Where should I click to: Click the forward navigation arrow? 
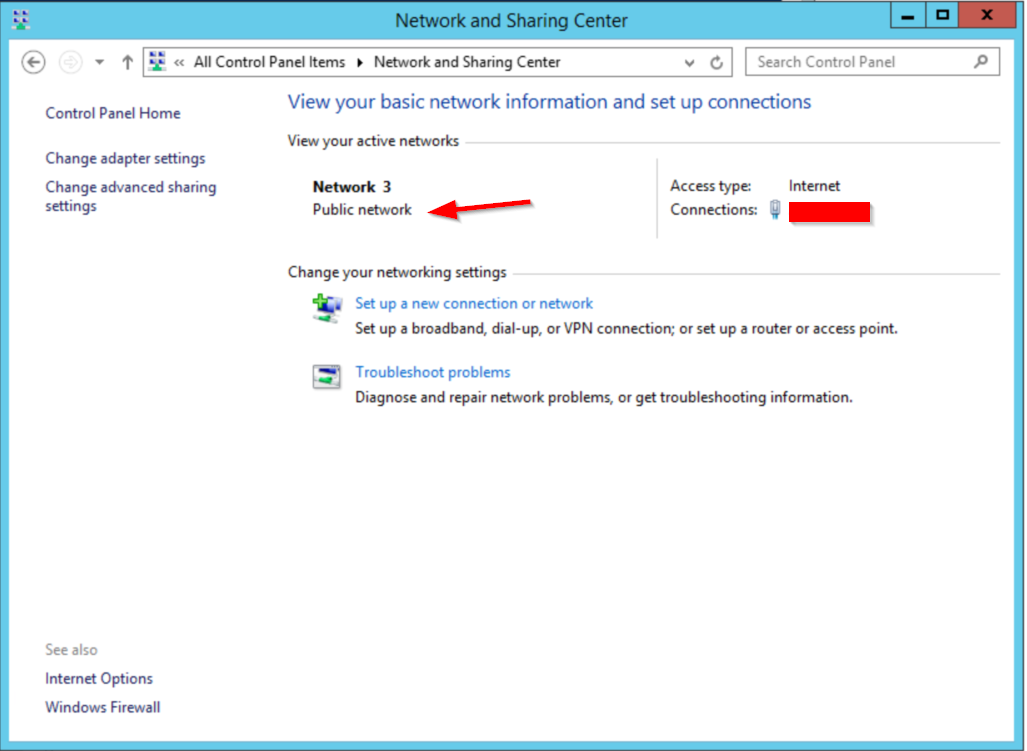[70, 62]
